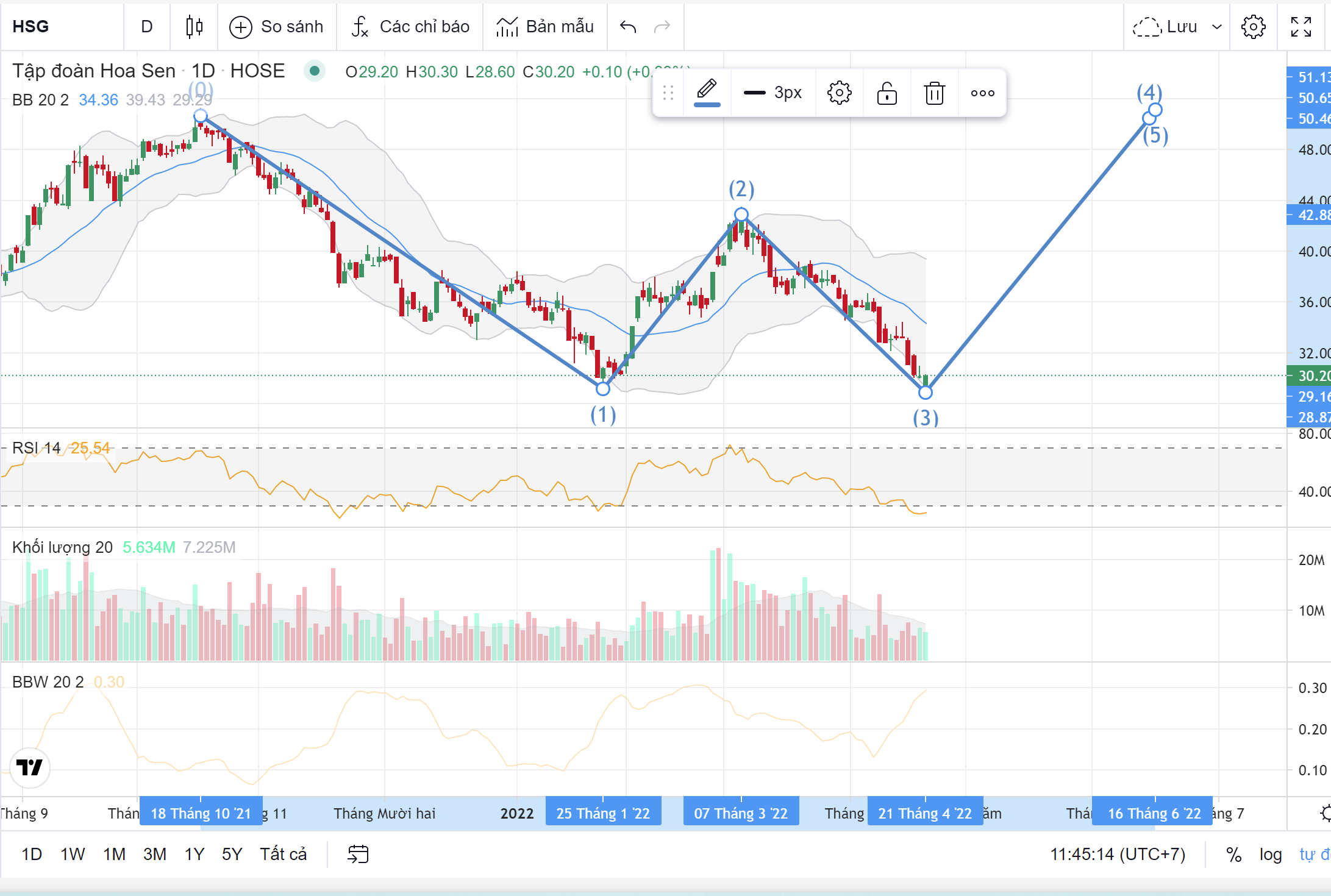Undo the last chart action

pyautogui.click(x=628, y=27)
